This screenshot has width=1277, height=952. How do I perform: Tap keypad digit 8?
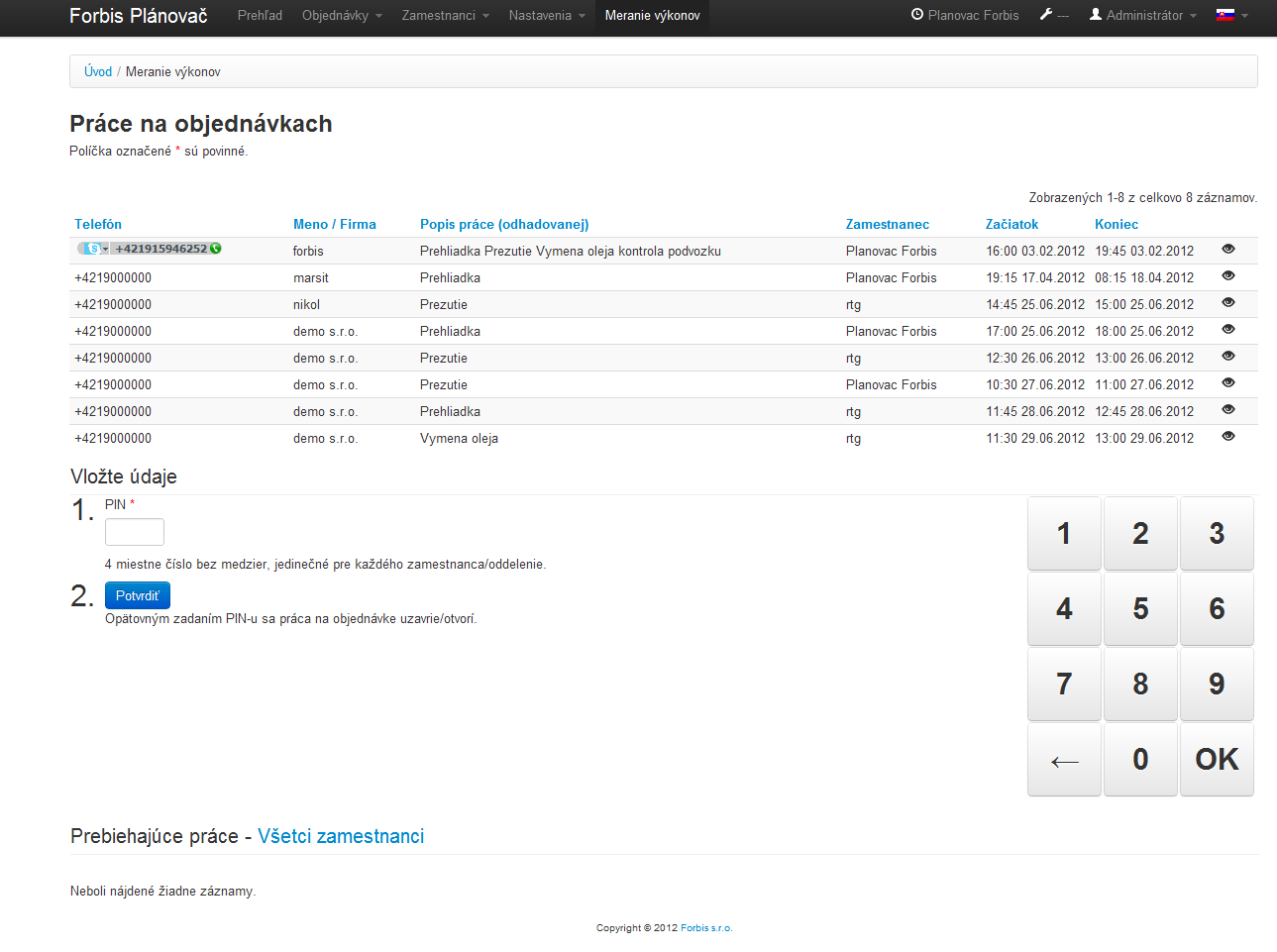coord(1140,684)
